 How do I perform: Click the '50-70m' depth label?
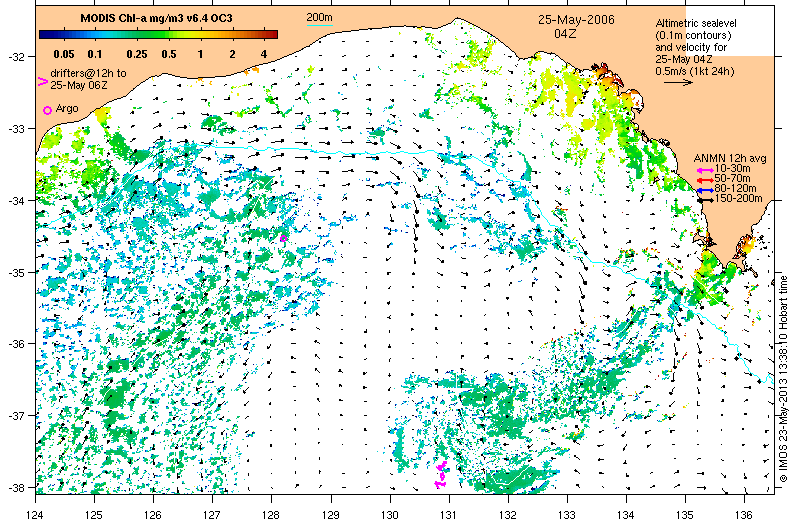[732, 179]
